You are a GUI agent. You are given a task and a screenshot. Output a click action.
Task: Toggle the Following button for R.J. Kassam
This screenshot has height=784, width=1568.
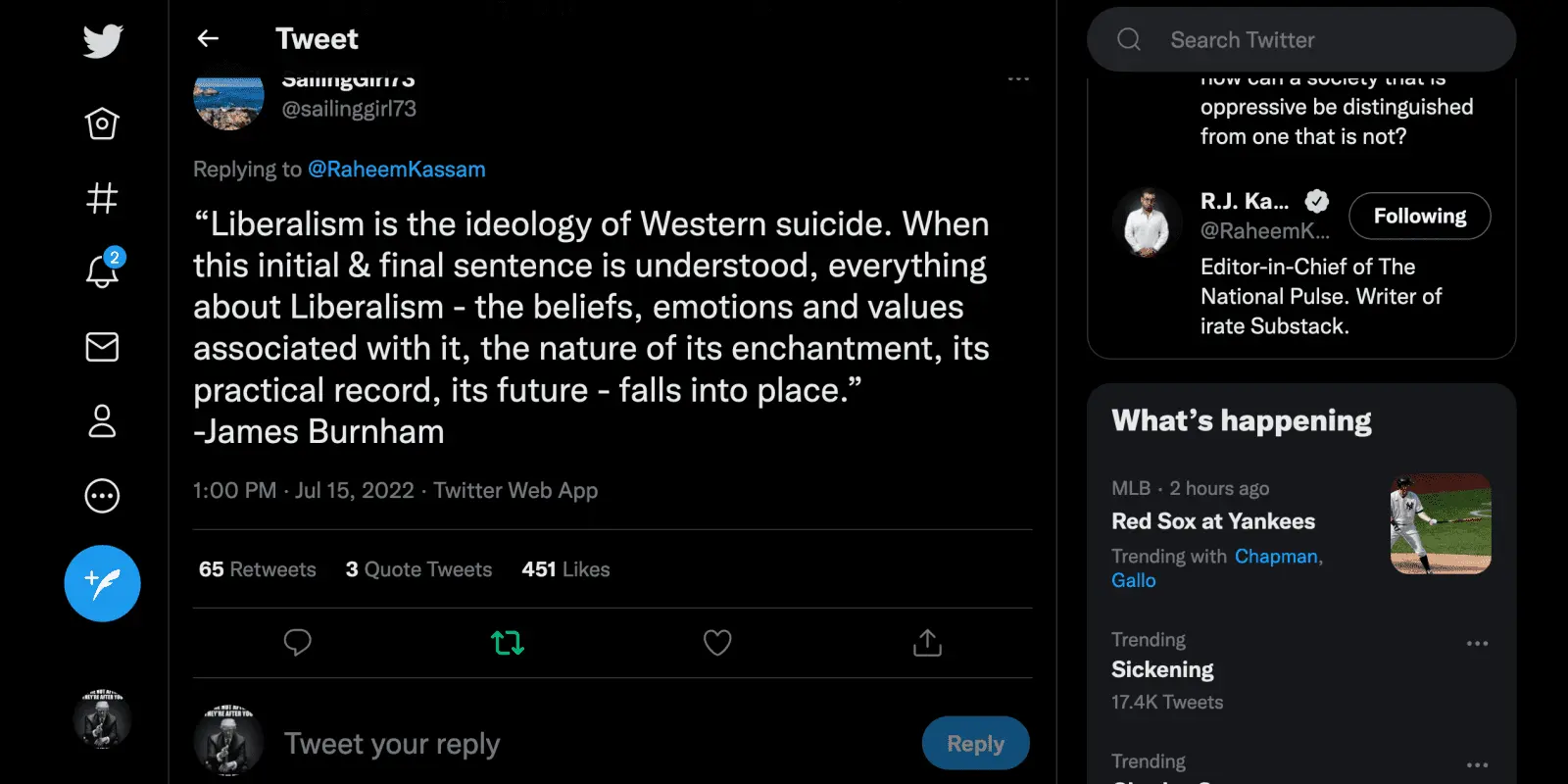tap(1419, 216)
